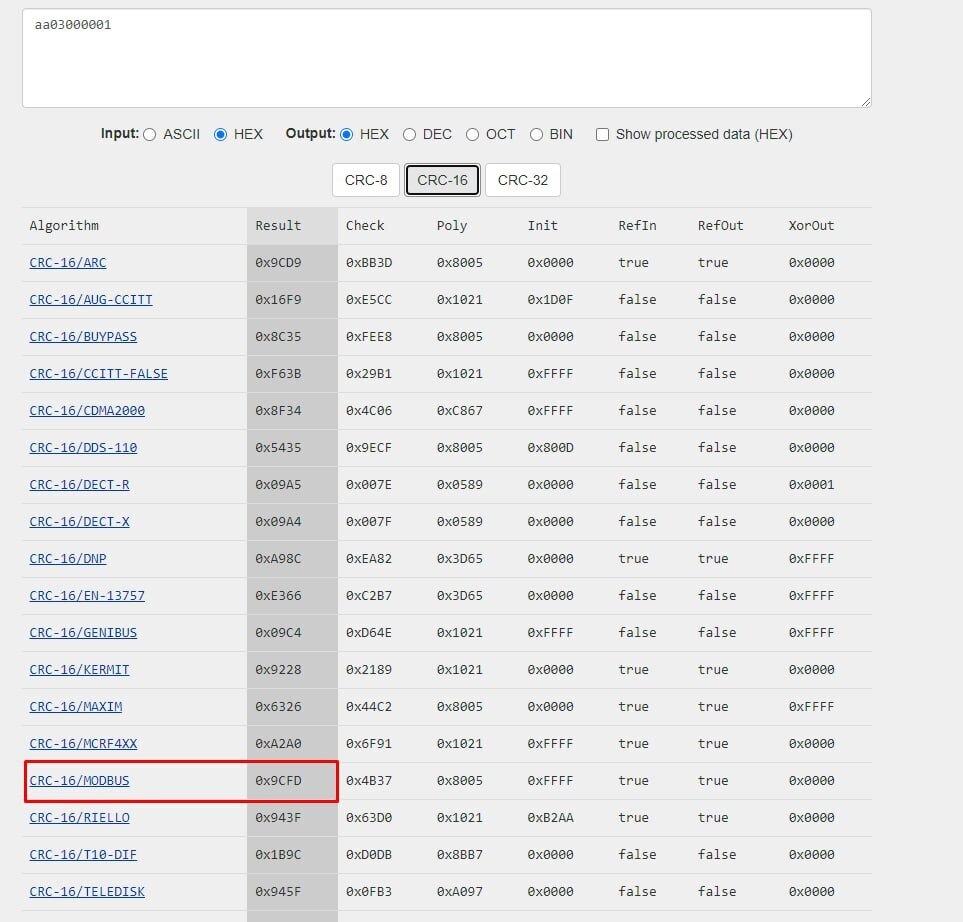Click the MAXIM result 0x6326
Image resolution: width=963 pixels, height=922 pixels.
pos(278,706)
